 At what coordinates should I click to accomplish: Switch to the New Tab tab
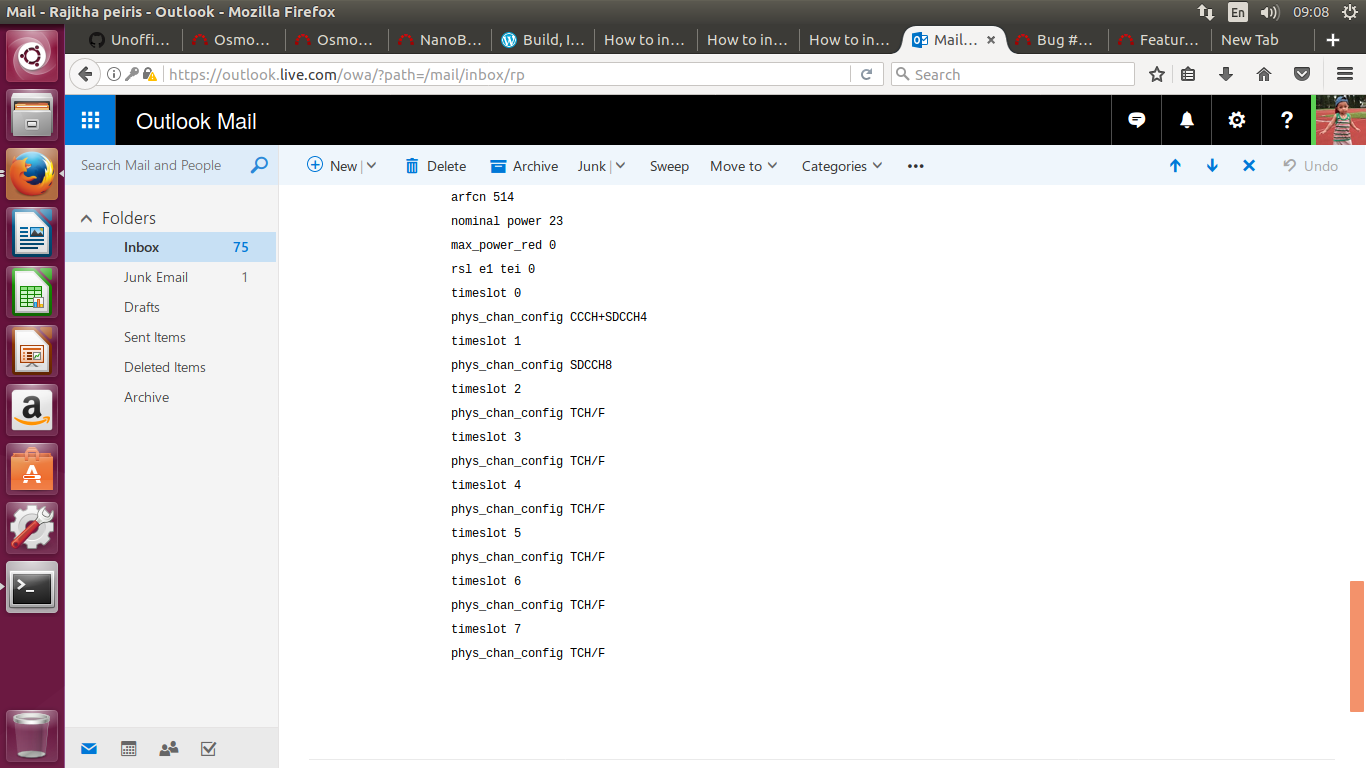(x=1262, y=40)
